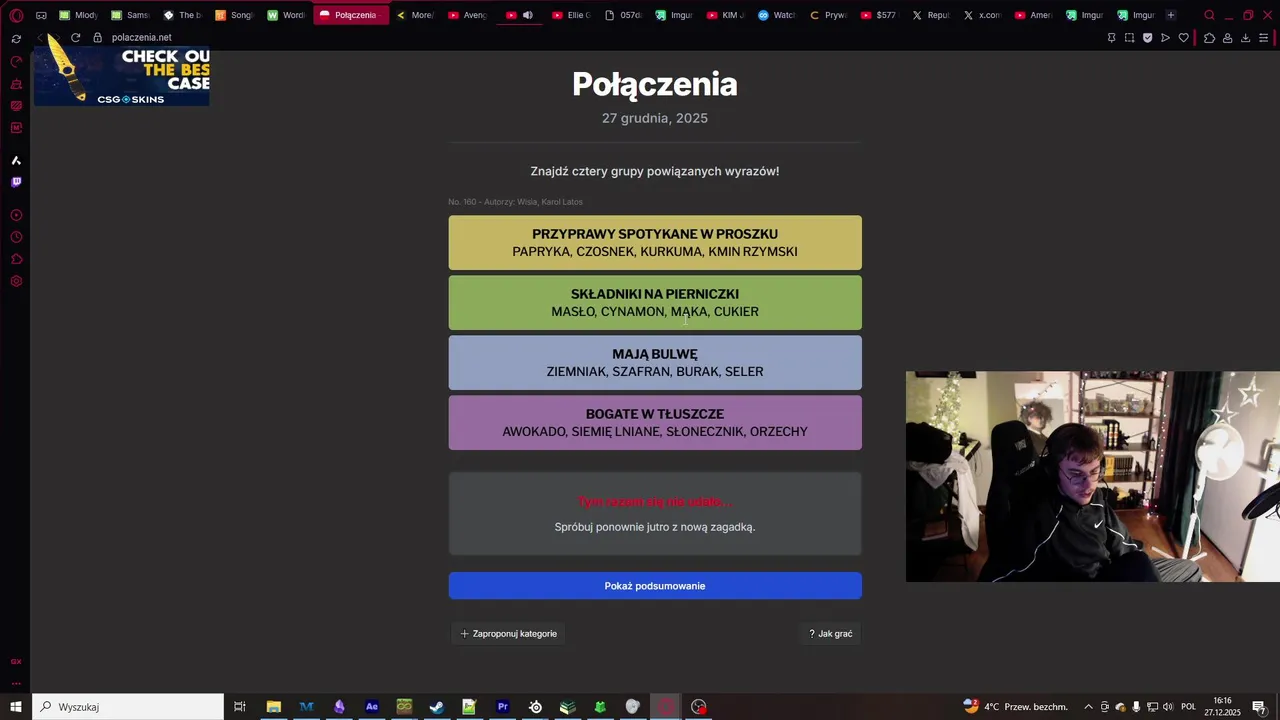This screenshot has height=720, width=1280.
Task: Open Task View on taskbar
Action: point(240,707)
